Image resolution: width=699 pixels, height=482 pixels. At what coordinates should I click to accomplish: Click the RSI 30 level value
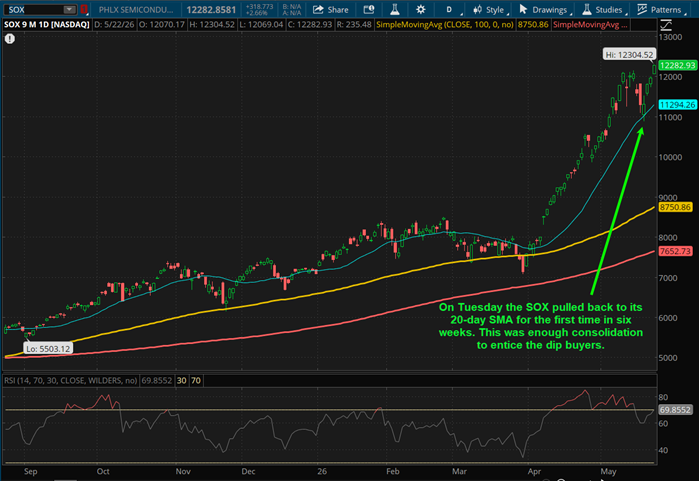181,380
